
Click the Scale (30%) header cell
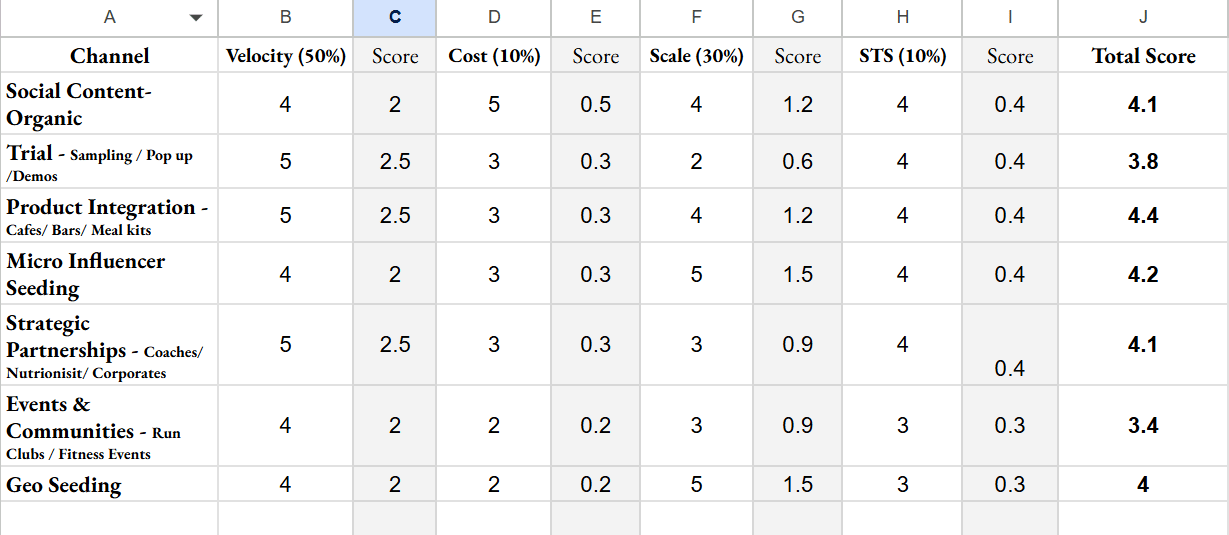coord(696,56)
